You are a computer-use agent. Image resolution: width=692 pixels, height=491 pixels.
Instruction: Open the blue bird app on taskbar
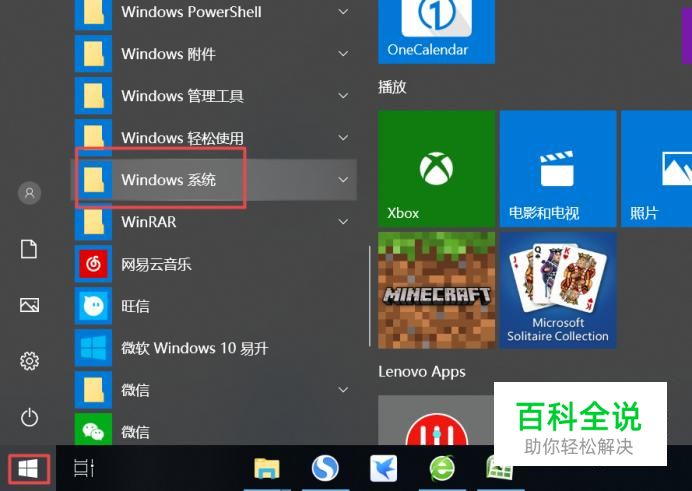tap(384, 469)
